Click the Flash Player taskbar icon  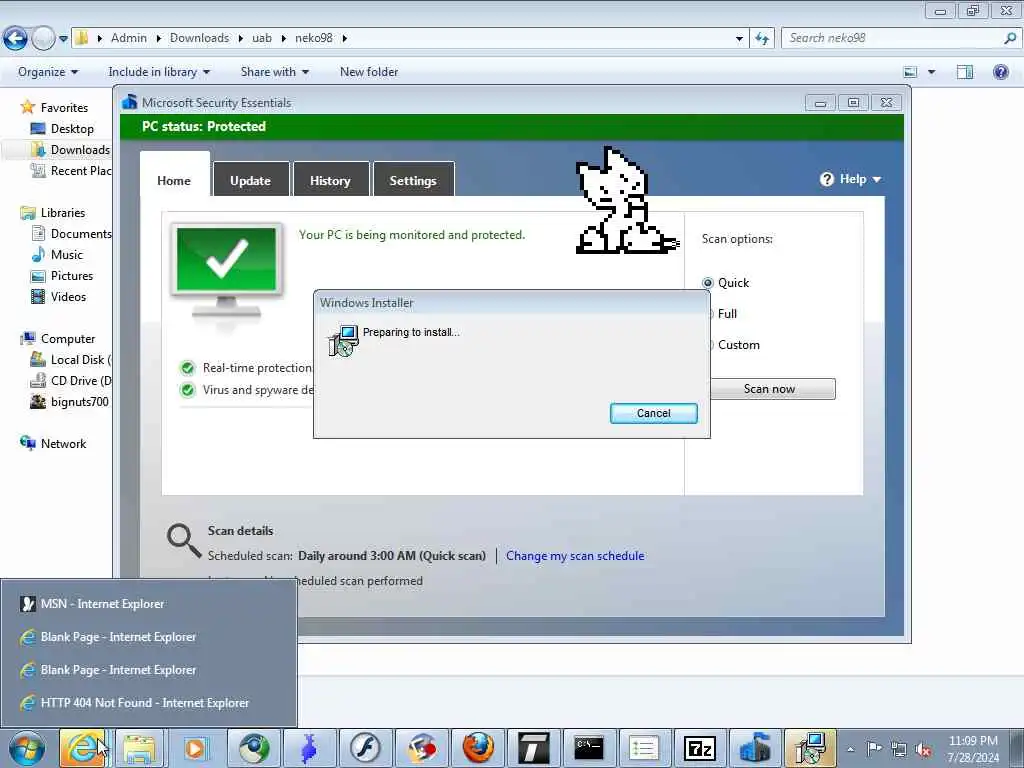[364, 748]
